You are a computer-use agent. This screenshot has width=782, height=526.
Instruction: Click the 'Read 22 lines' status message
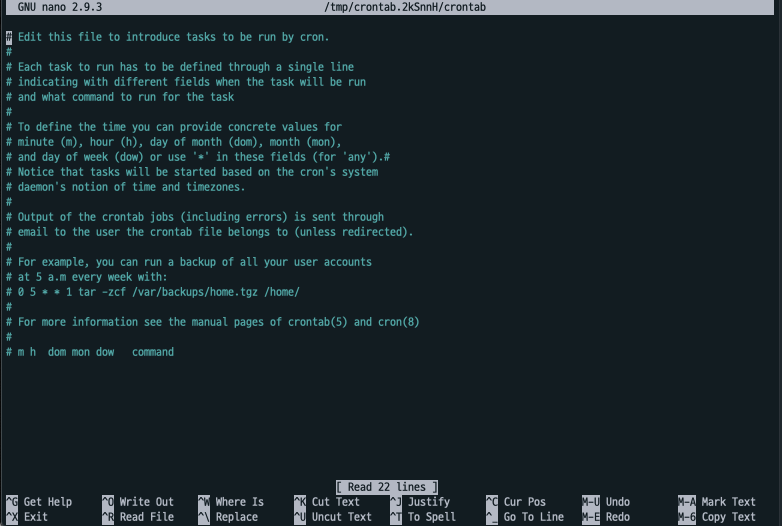coord(387,487)
